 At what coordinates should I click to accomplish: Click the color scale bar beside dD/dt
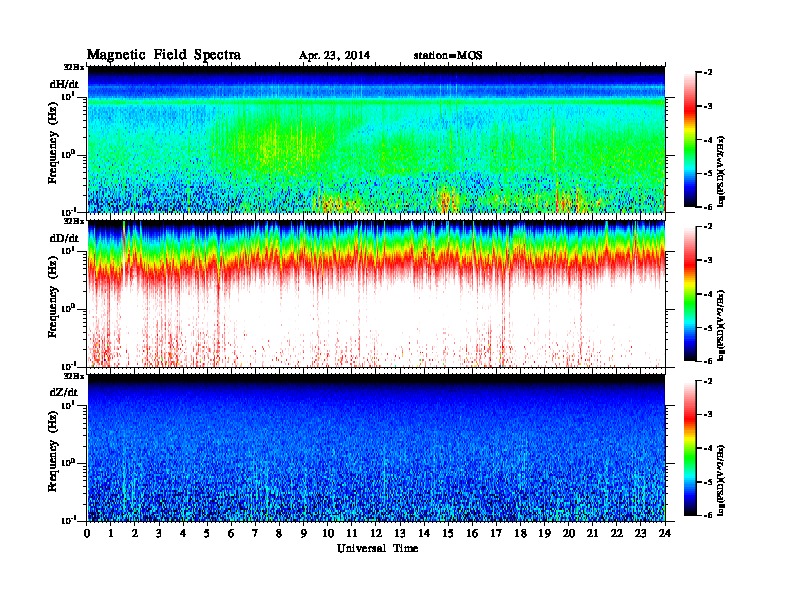click(690, 293)
